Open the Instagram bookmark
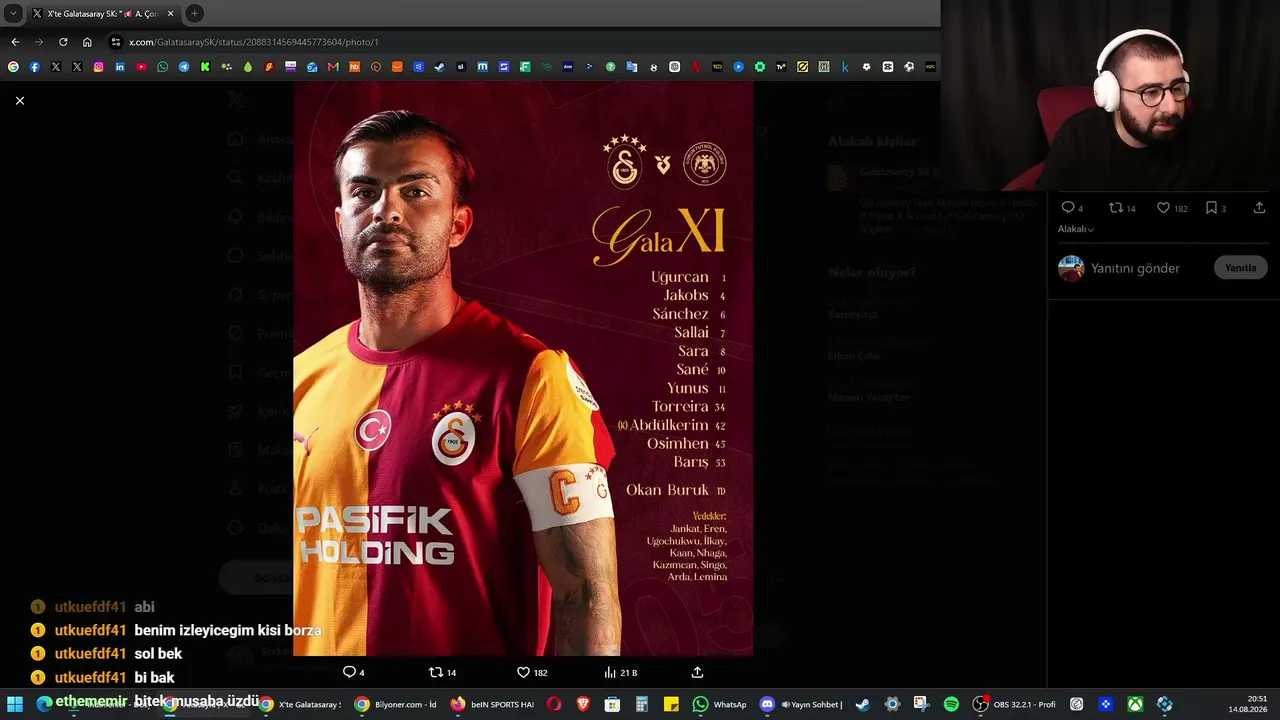Image resolution: width=1280 pixels, height=720 pixels. (x=98, y=67)
